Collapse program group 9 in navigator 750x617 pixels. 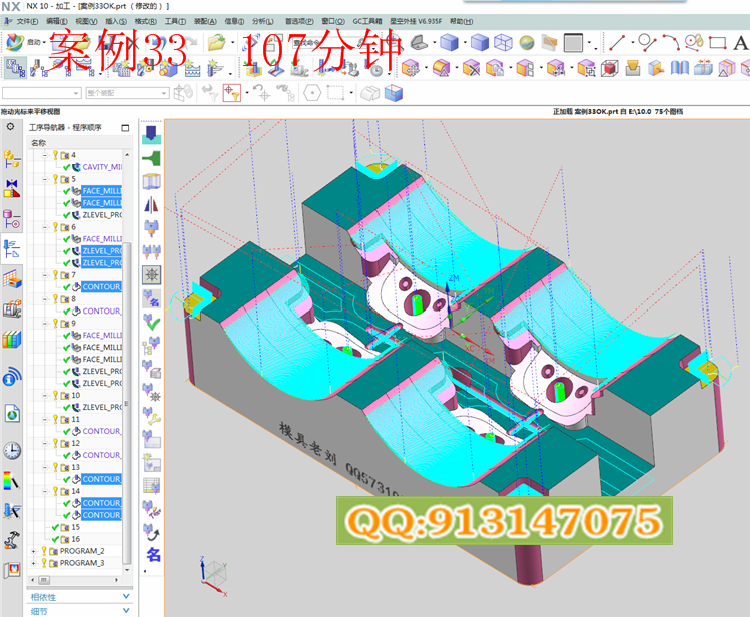45,323
